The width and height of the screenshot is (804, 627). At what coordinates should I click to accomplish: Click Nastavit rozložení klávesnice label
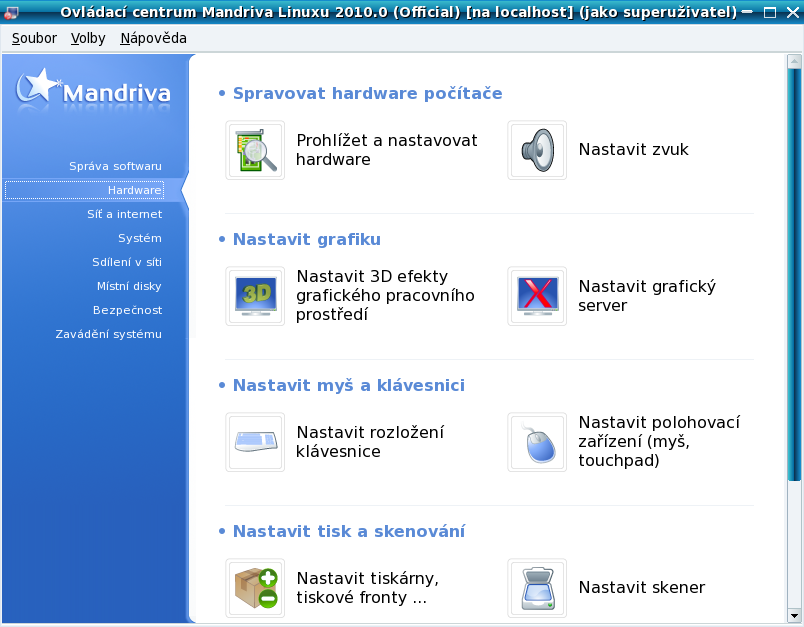pos(370,441)
